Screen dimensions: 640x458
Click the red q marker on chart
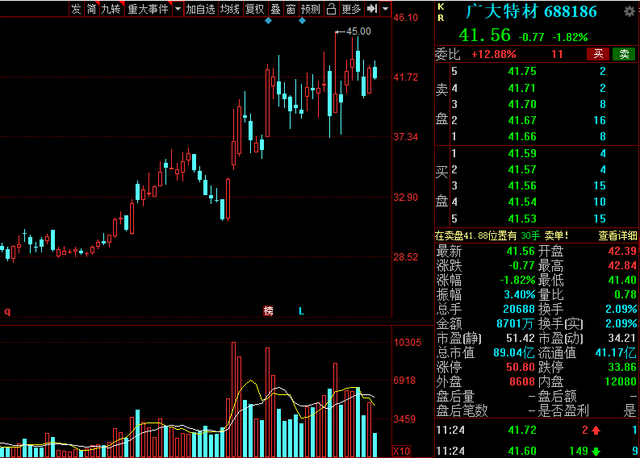[7, 312]
